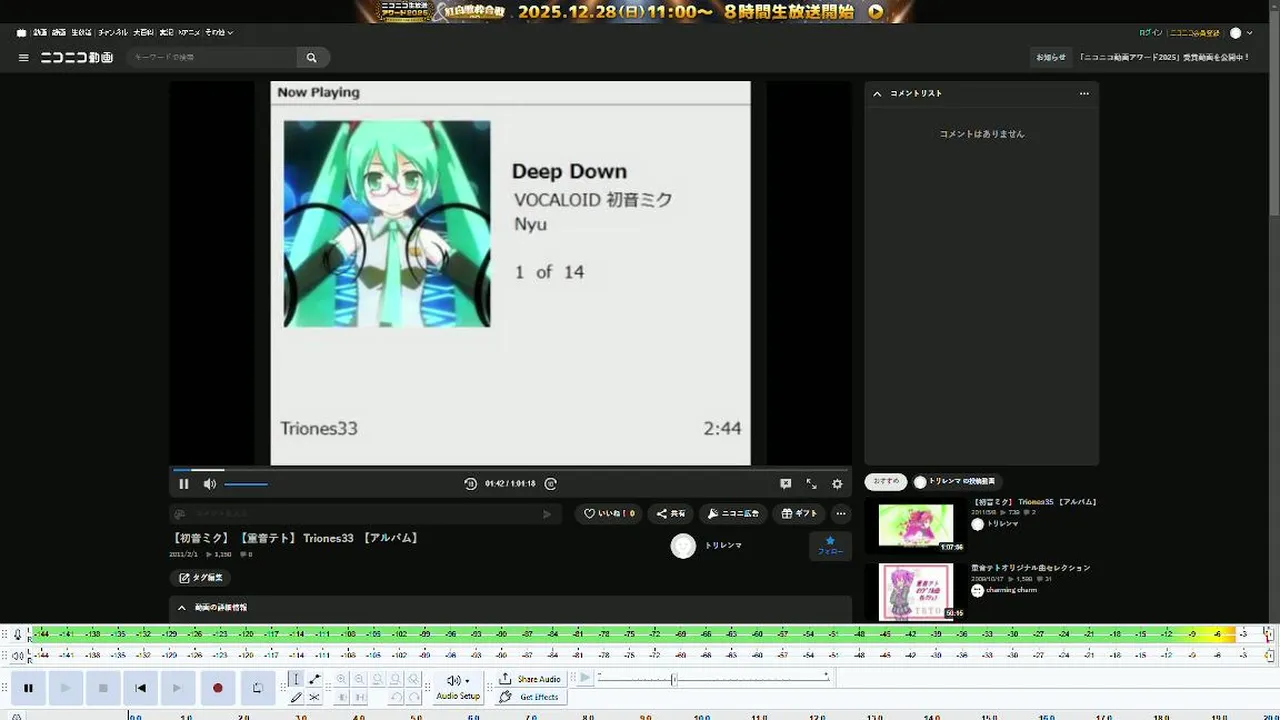Click Audacity Skip to End button

(178, 688)
